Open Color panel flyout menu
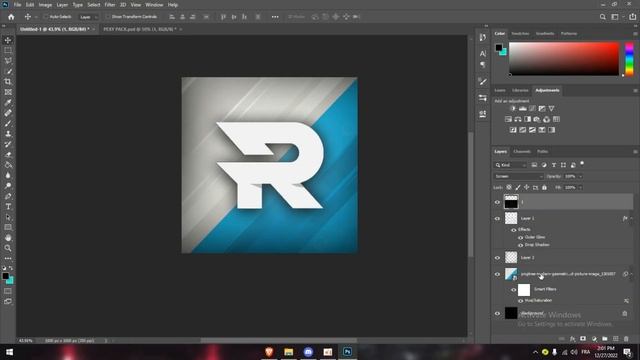Image resolution: width=640 pixels, height=360 pixels. [635, 33]
